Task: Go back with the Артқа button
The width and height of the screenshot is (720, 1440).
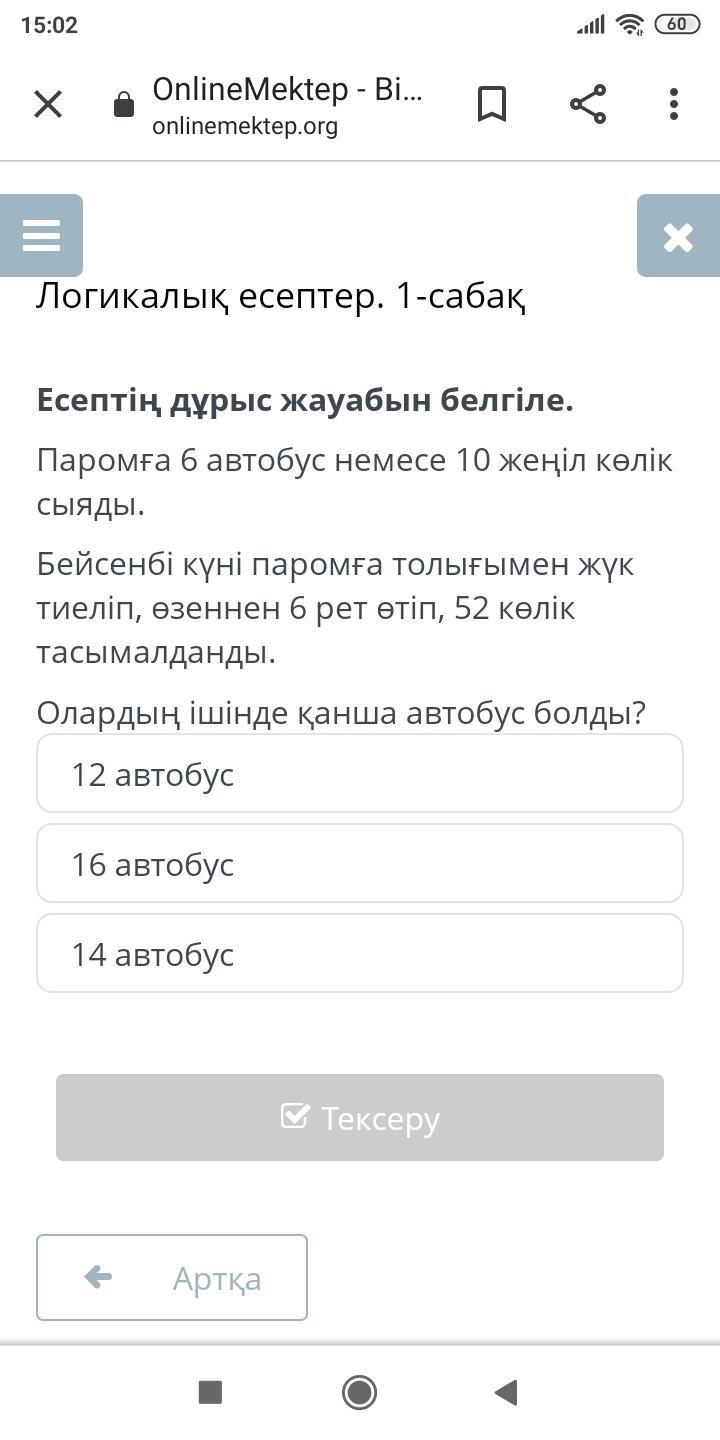Action: click(x=172, y=1278)
